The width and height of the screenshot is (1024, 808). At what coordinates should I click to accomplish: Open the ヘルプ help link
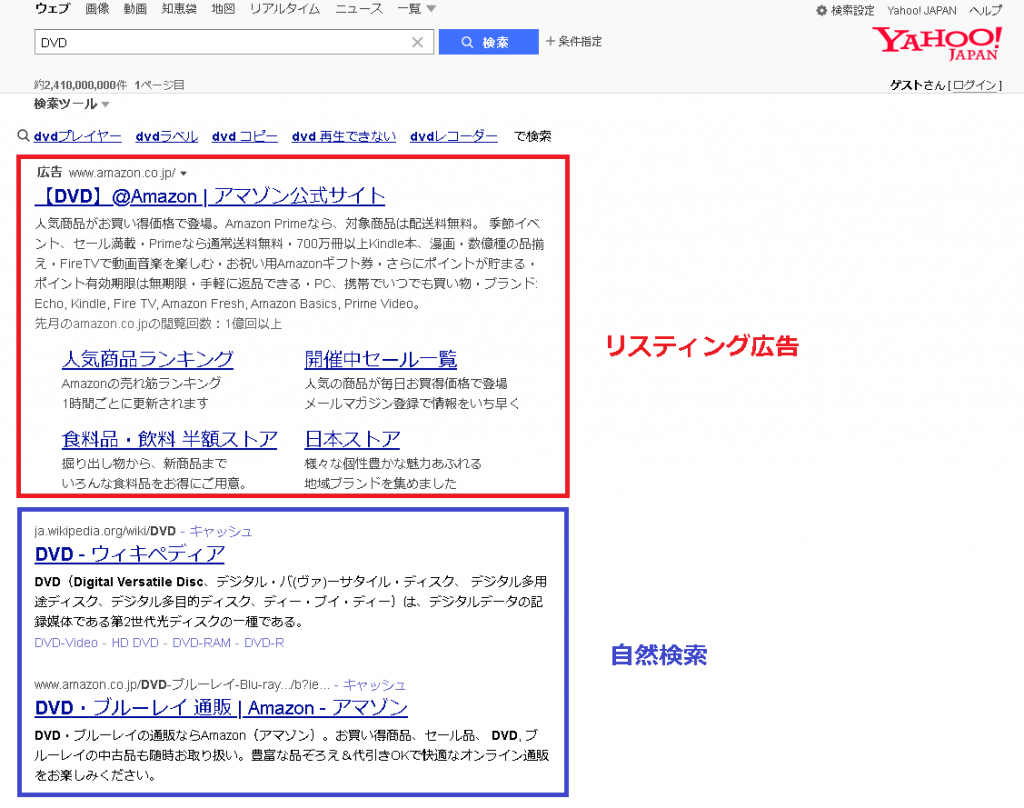(x=985, y=10)
